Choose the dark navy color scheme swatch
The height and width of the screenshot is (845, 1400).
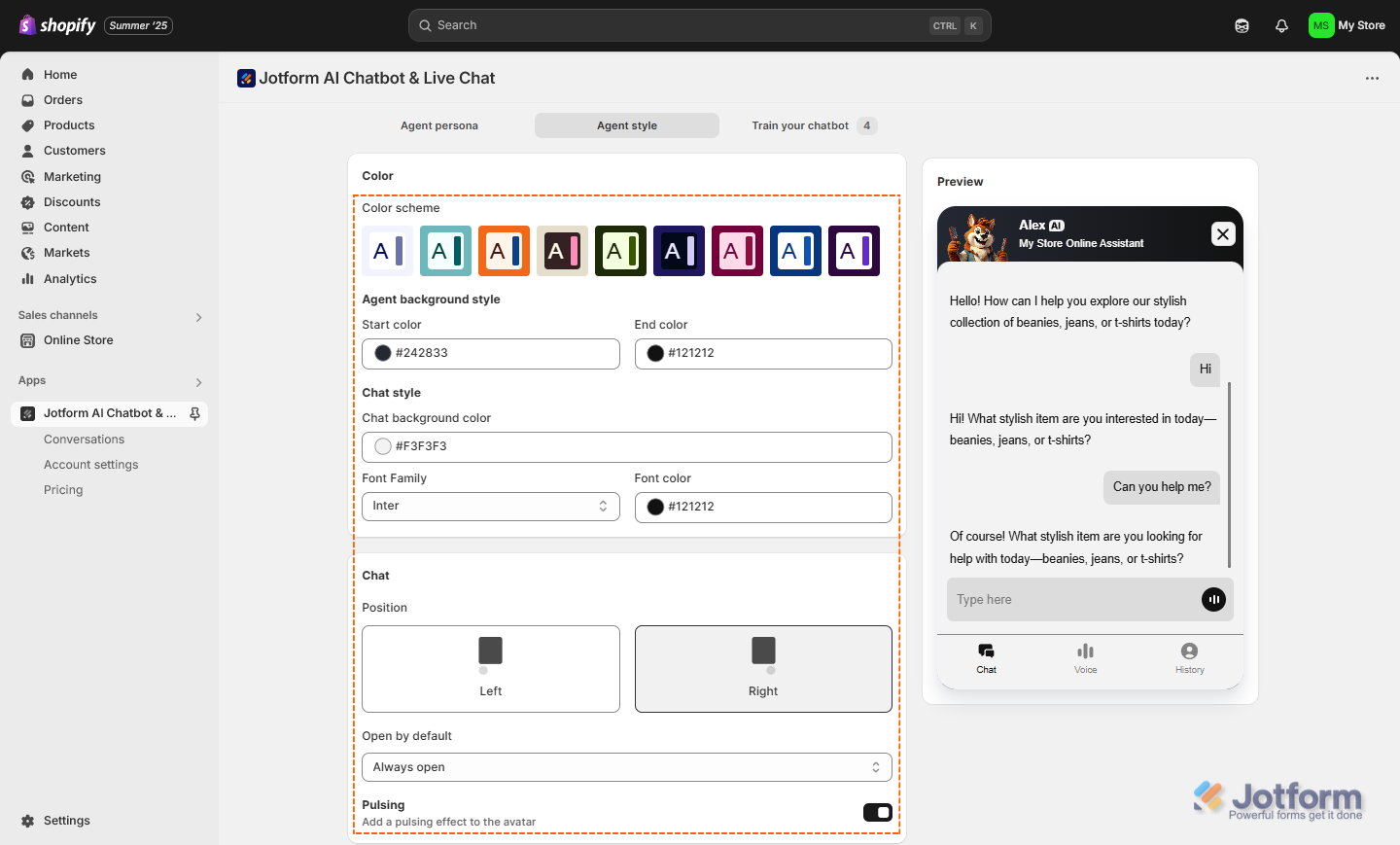680,251
